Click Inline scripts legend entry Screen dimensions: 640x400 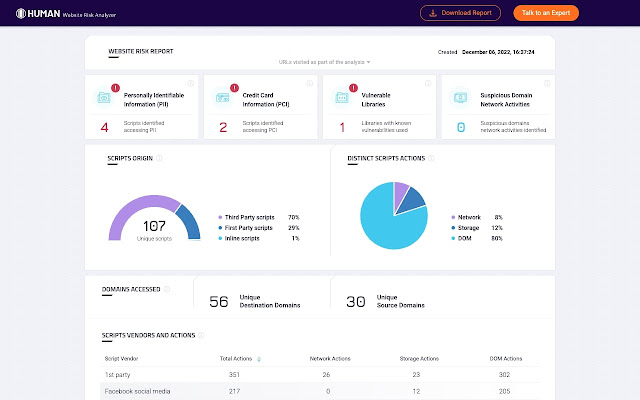click(259, 238)
